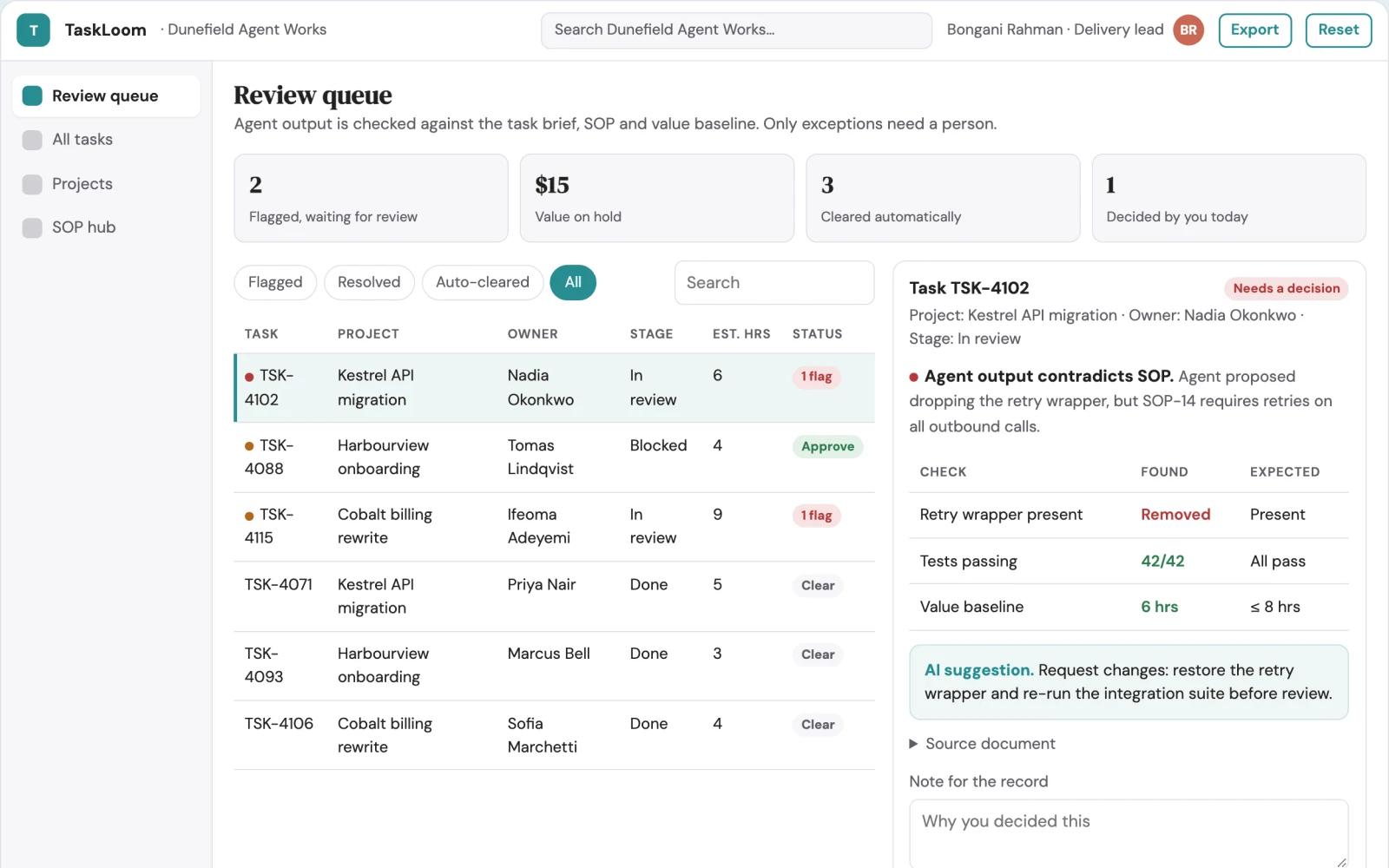The height and width of the screenshot is (868, 1389).
Task: Click the Removed value for retry wrapper
Action: (x=1175, y=515)
